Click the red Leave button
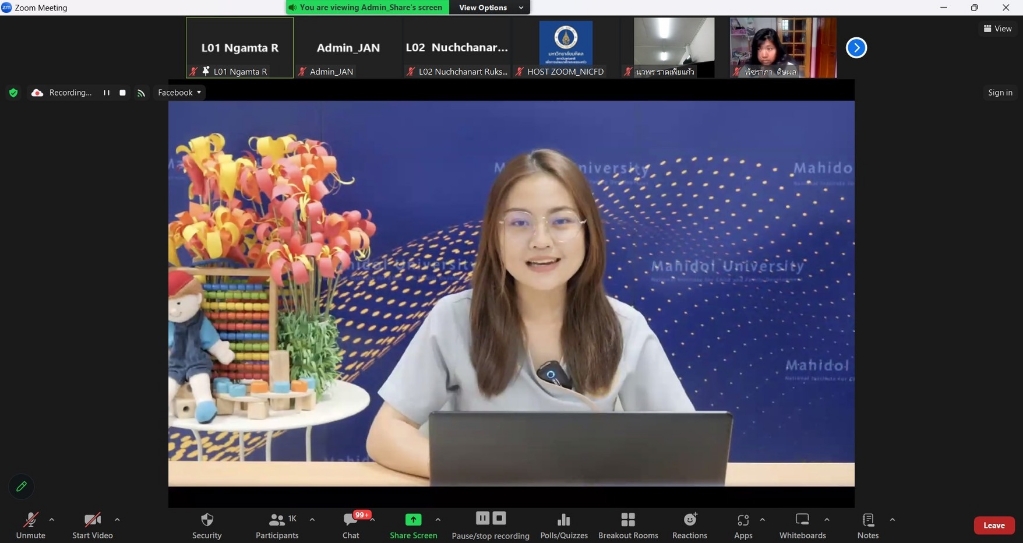Viewport: 1023px width, 543px height. click(994, 525)
